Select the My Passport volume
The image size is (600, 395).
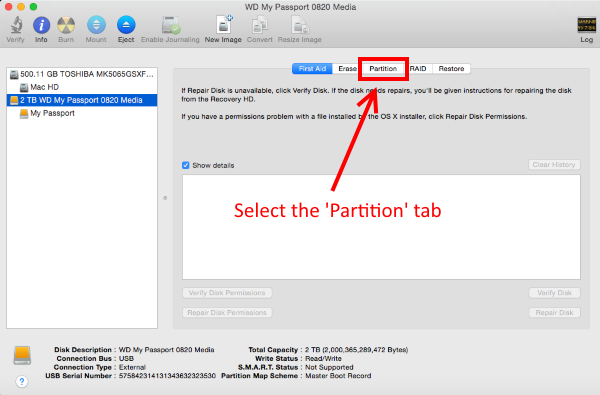tap(82, 113)
